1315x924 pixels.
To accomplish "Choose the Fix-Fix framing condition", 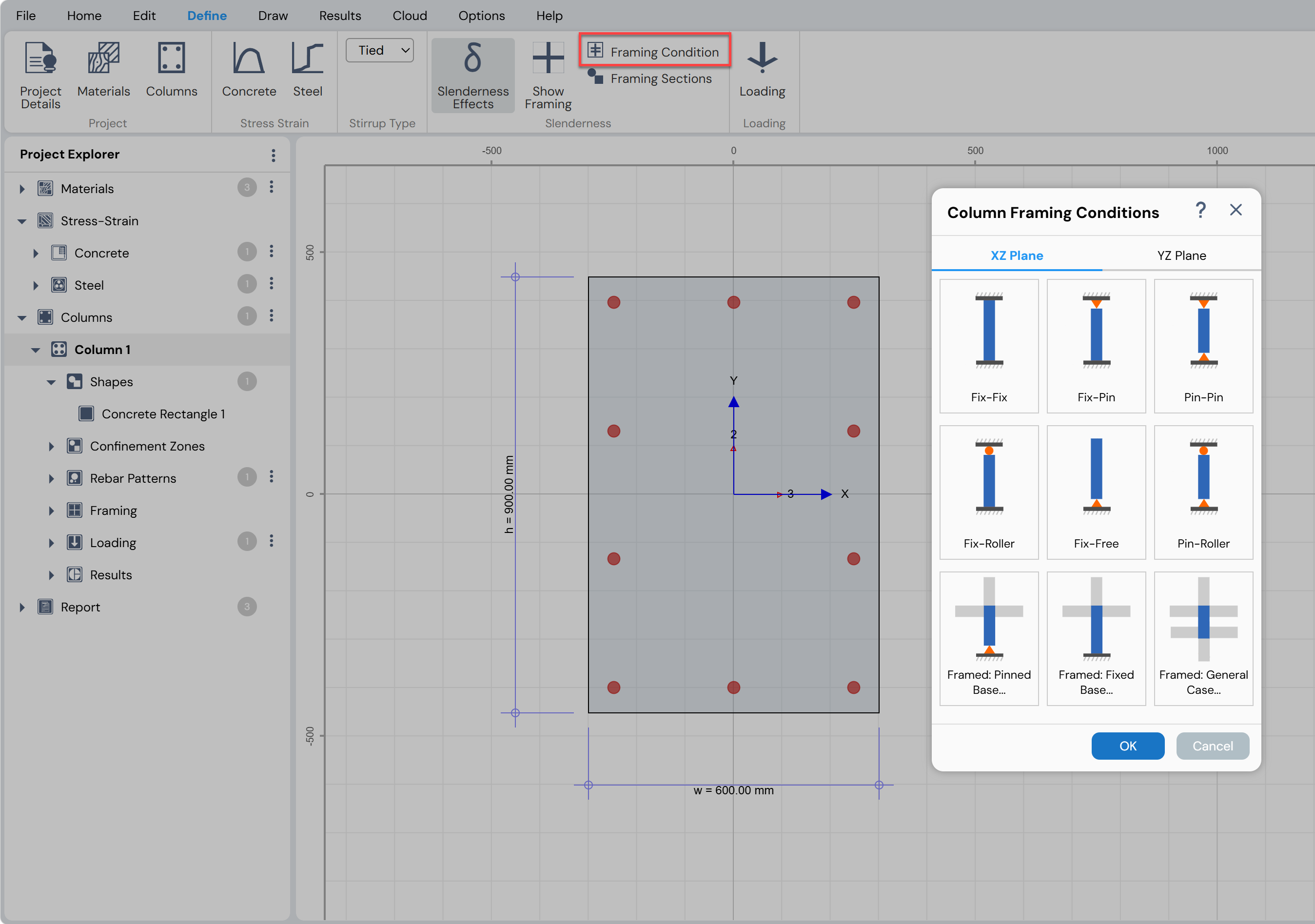I will coord(988,346).
